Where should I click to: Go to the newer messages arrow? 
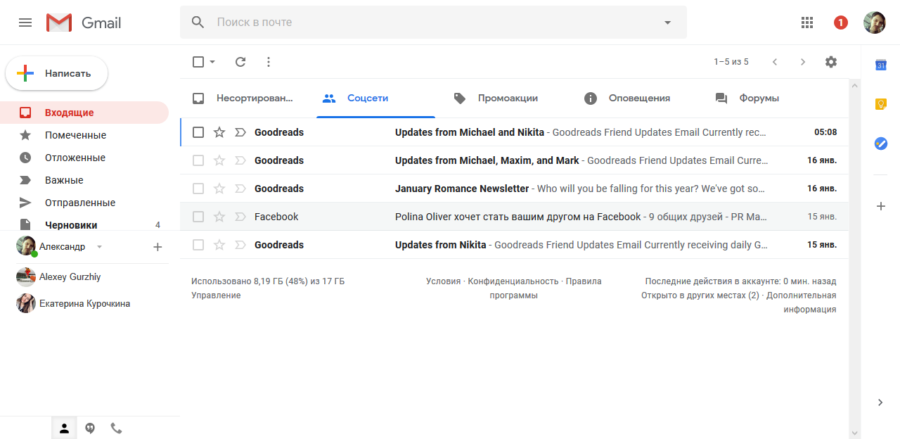pyautogui.click(x=775, y=62)
